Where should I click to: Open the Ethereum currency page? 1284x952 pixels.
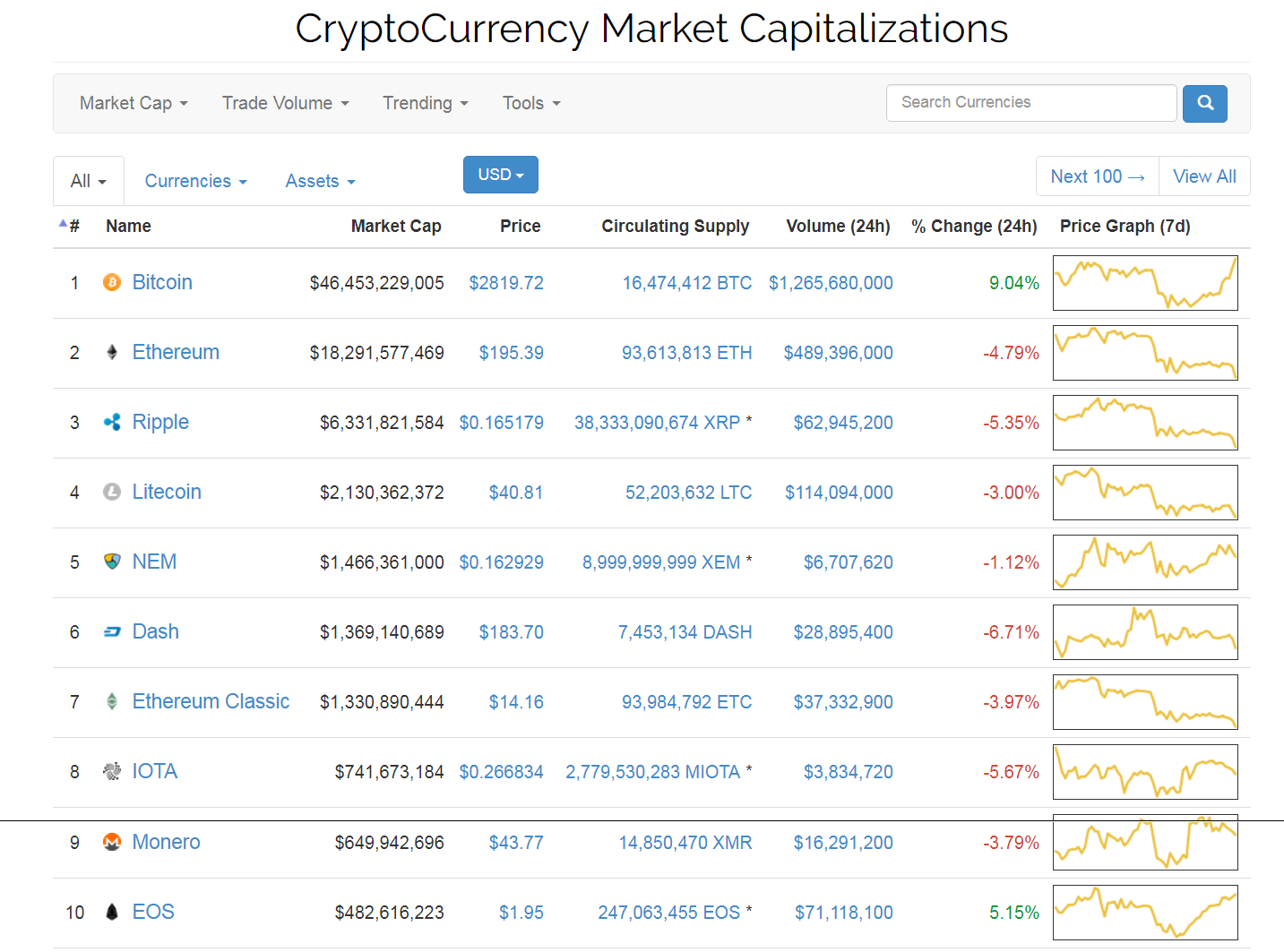coord(176,353)
